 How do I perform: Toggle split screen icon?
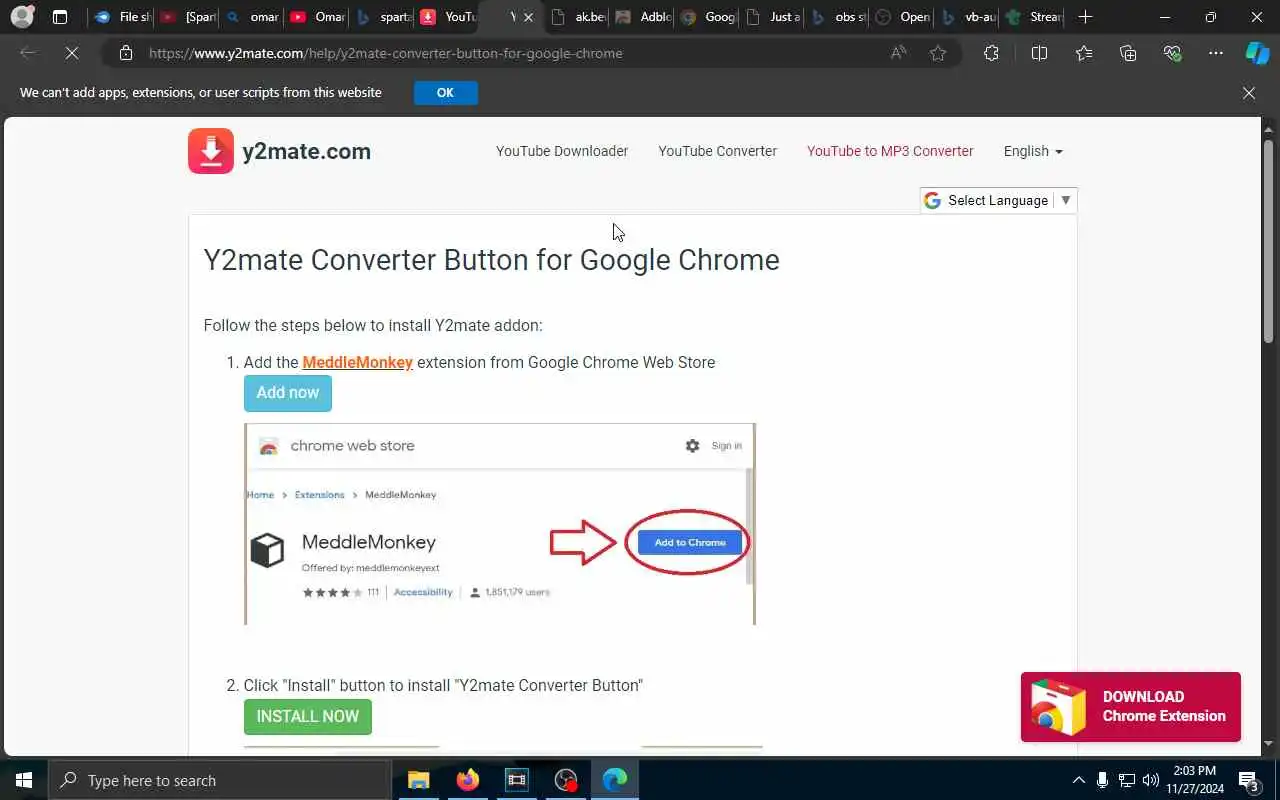click(x=1039, y=53)
